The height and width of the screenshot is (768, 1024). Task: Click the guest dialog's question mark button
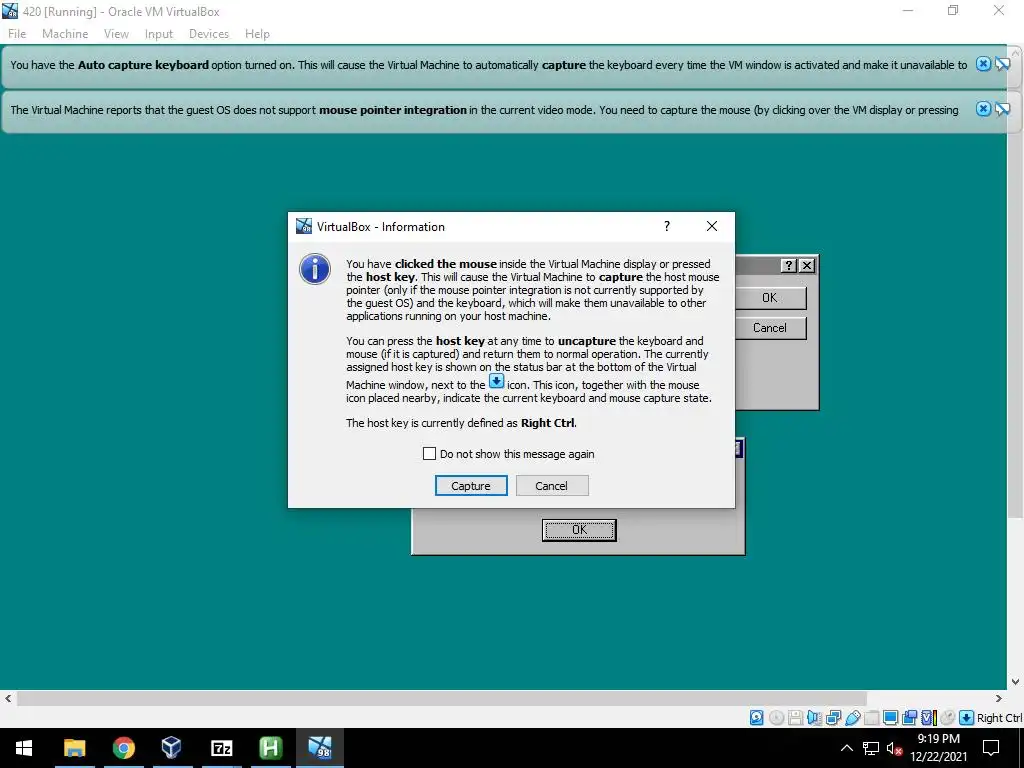789,265
